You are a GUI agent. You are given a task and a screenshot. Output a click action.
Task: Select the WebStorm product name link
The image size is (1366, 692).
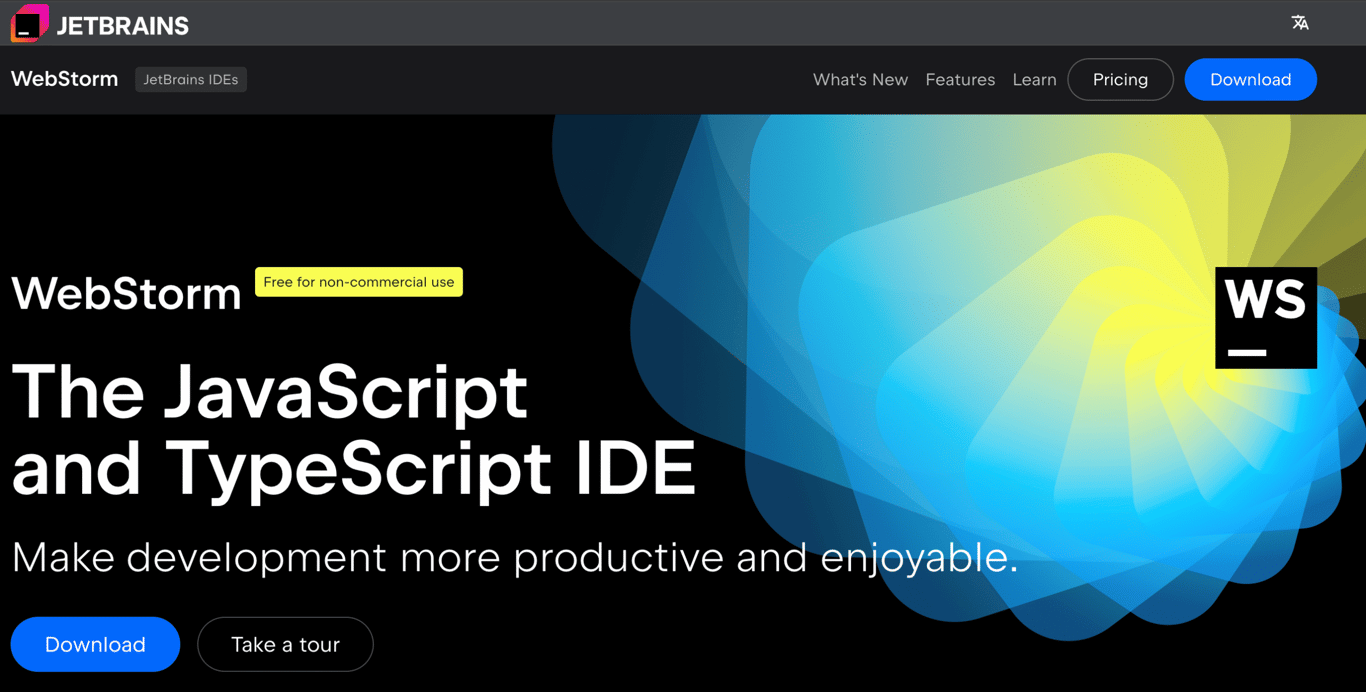[x=63, y=79]
